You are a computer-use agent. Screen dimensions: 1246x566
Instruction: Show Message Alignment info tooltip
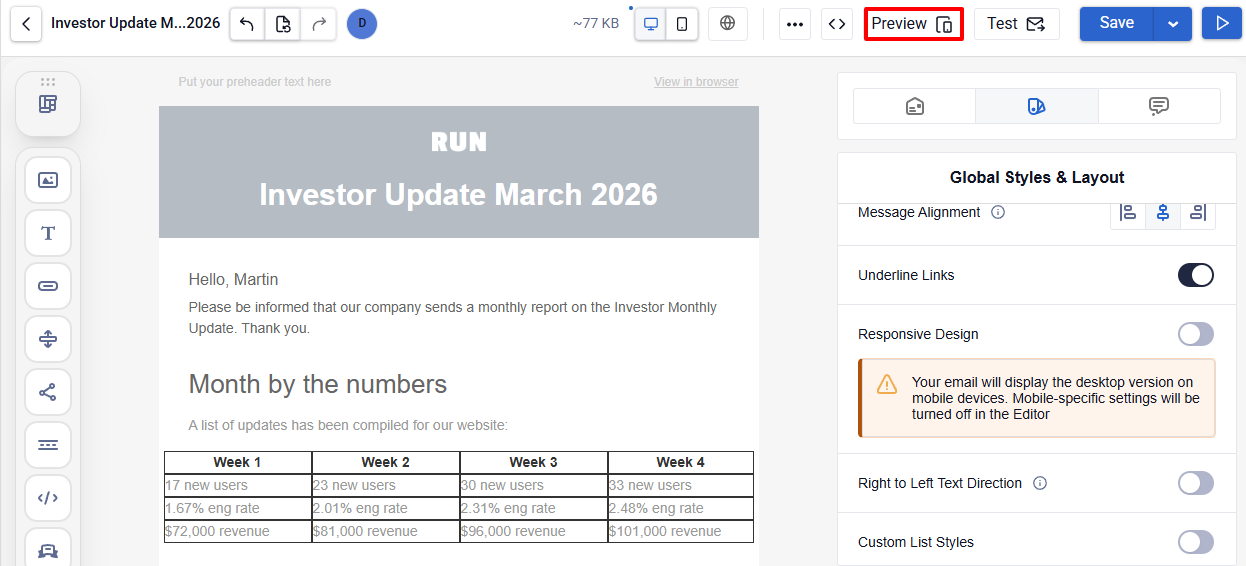point(998,212)
